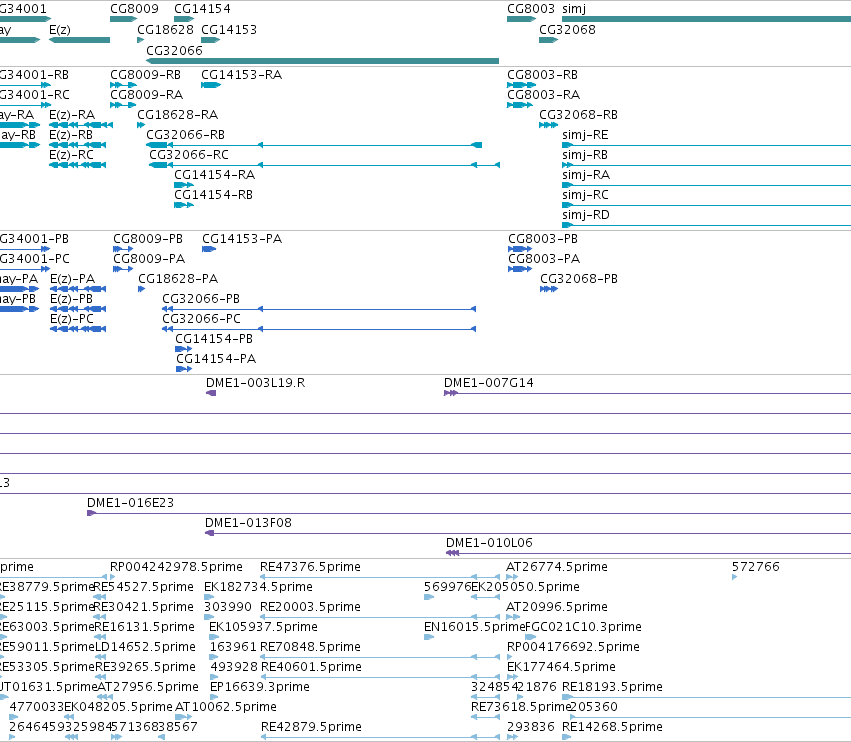
Task: Click BAC clone DME1-013F08
Action: [528, 533]
